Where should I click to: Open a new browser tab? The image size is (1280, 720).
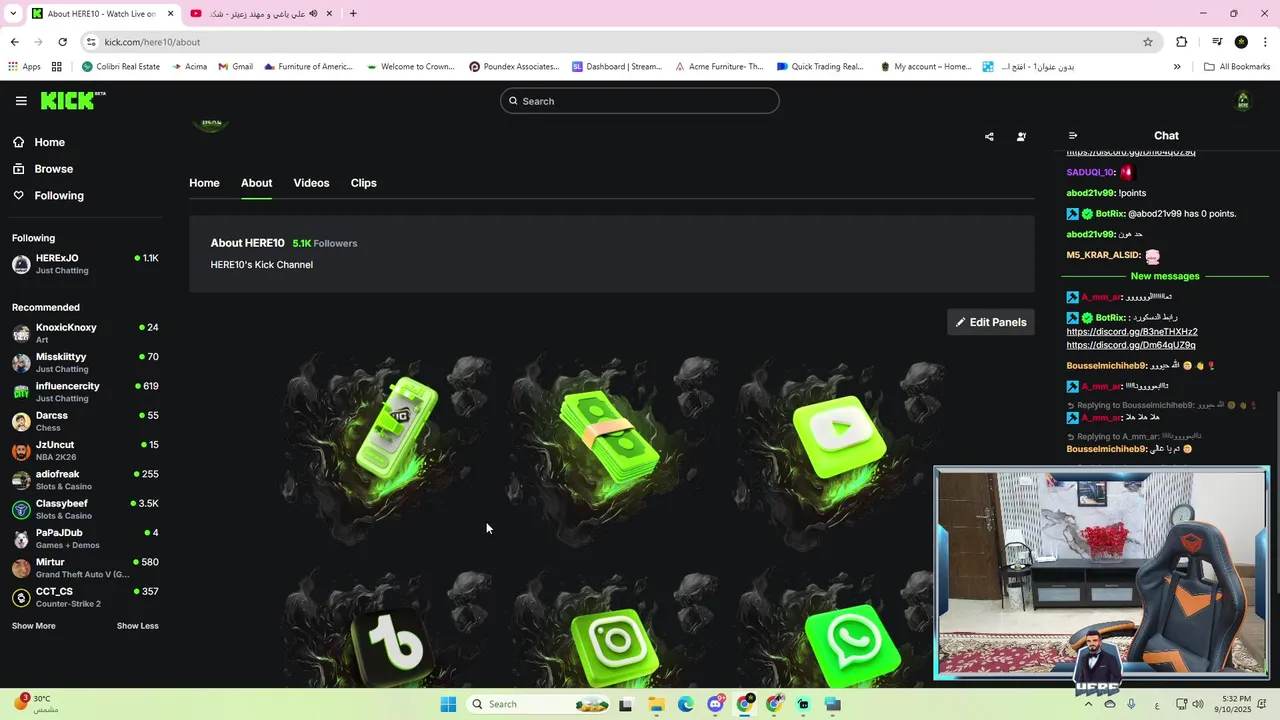coord(353,14)
